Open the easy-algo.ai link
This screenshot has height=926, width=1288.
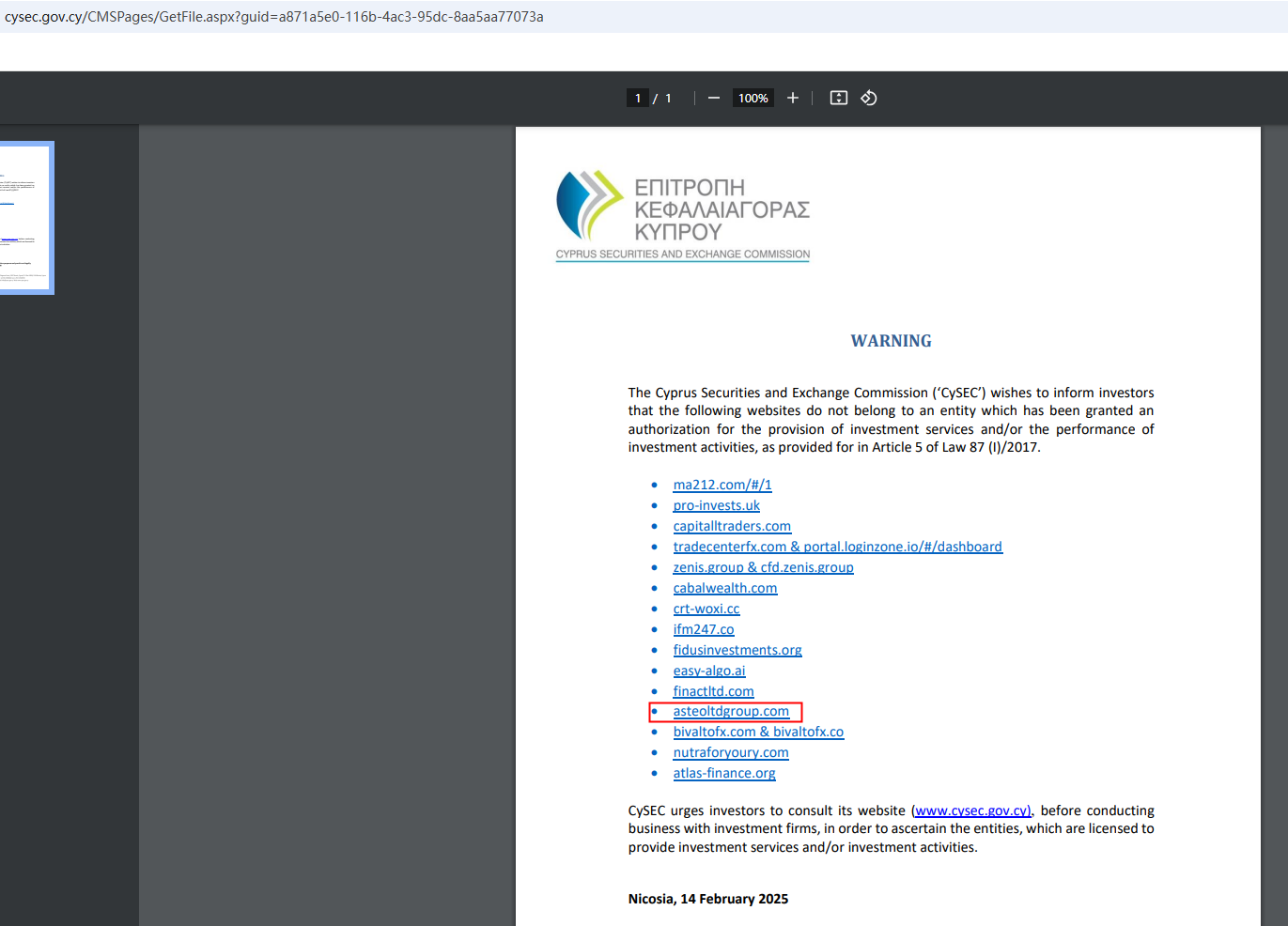pos(709,671)
